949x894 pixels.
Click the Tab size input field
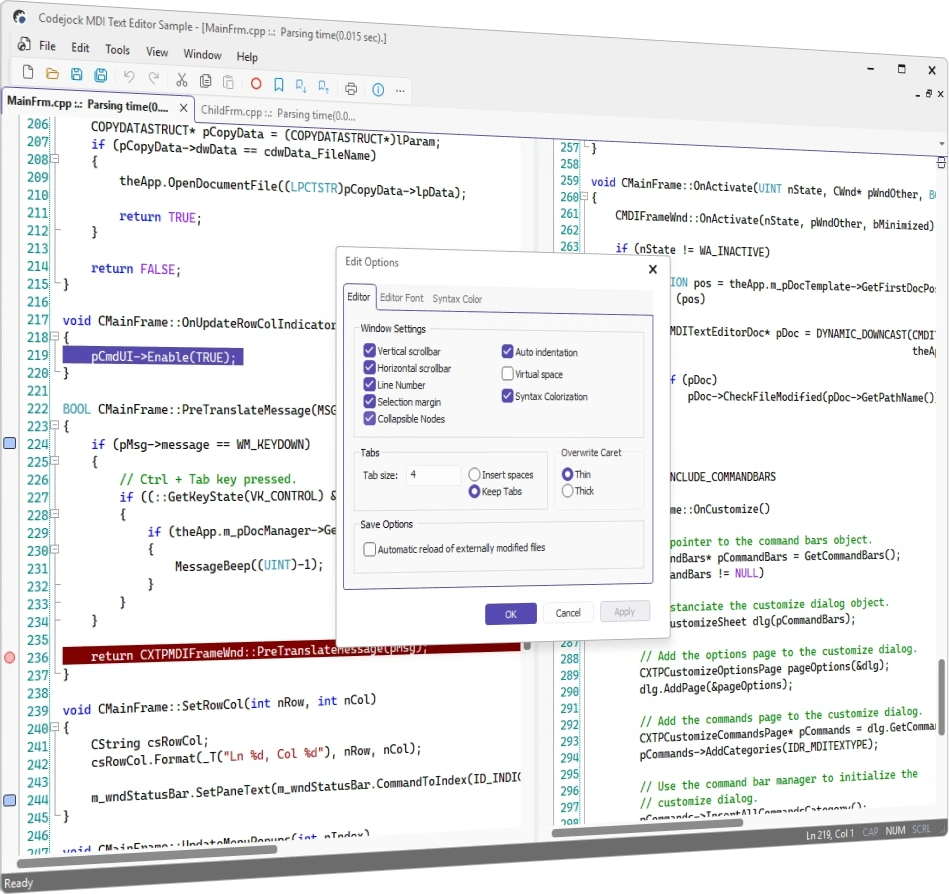pos(434,475)
